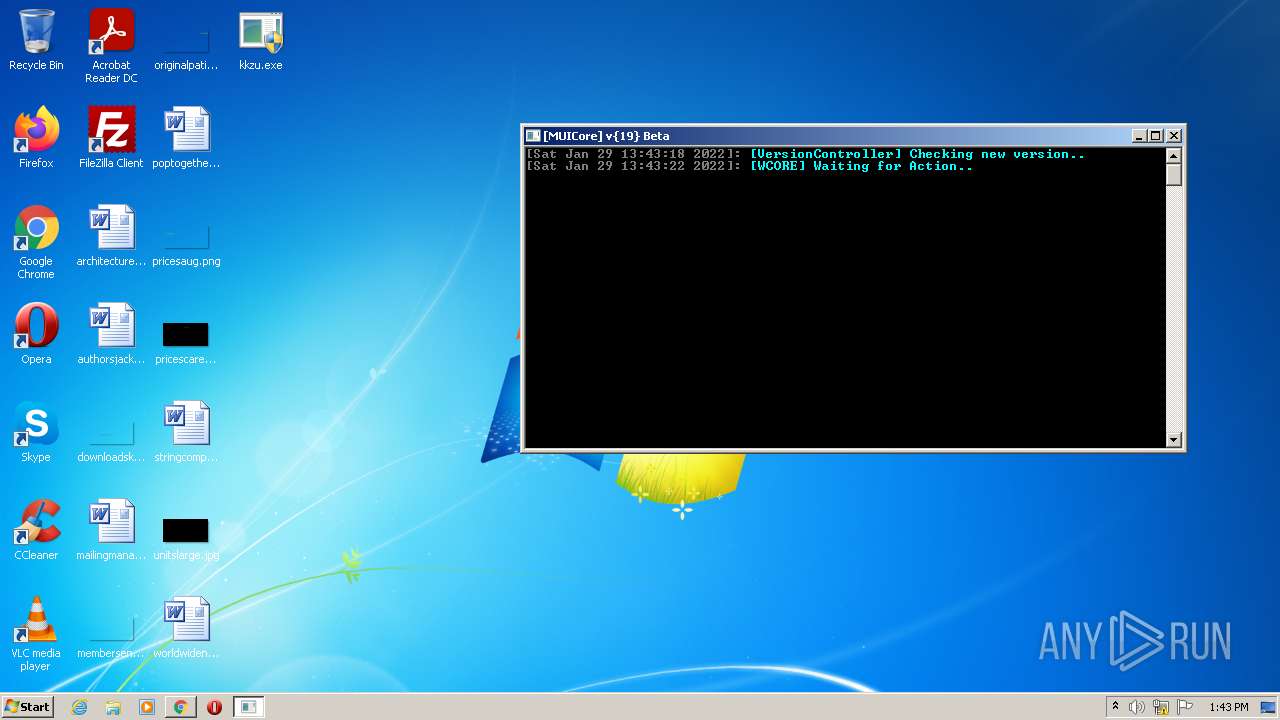Screen dimensions: 1280x720
Task: Select the kkzu.exe desktop icon
Action: click(261, 41)
